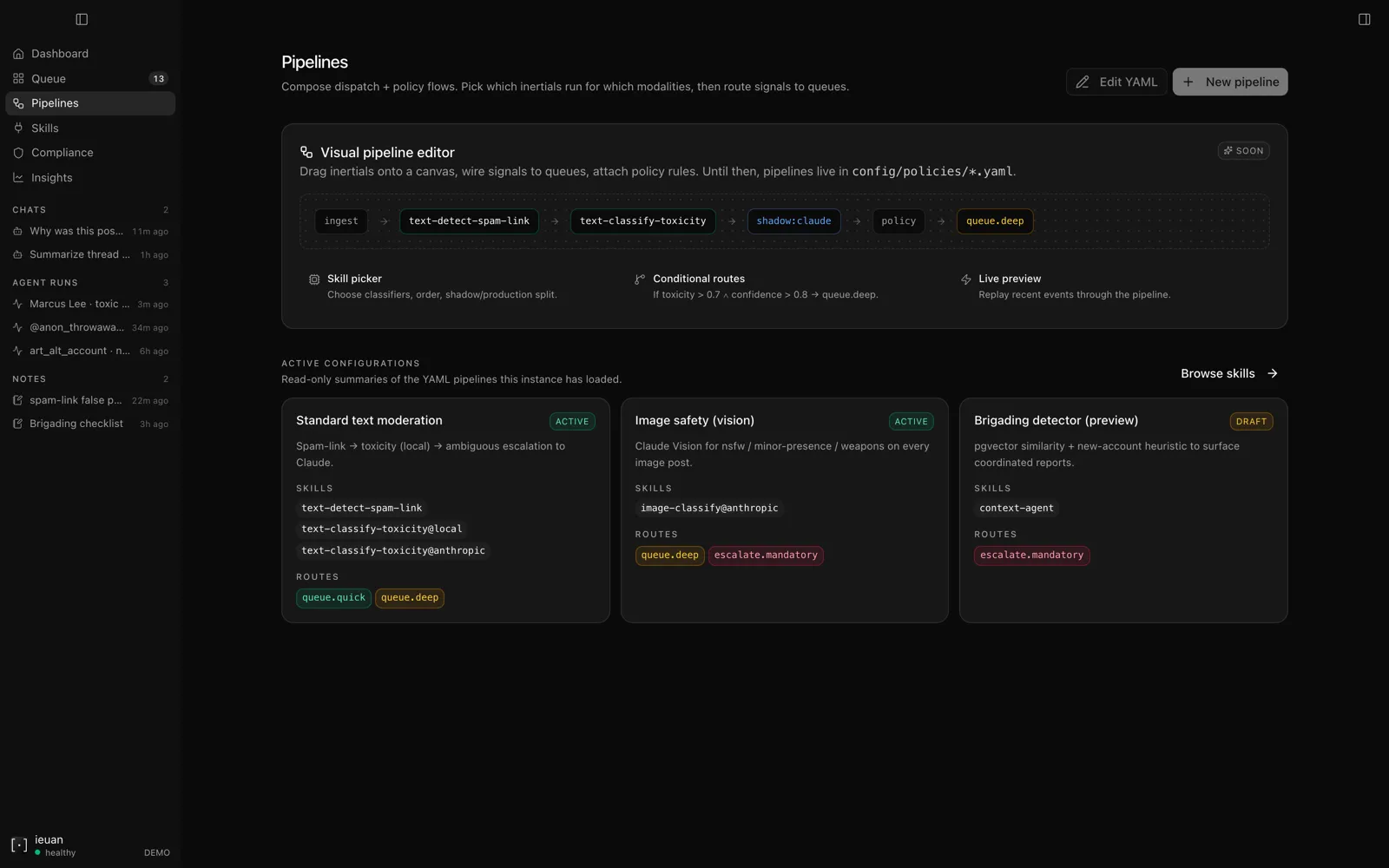Collapse the left sidebar panel icon
Screen dimensions: 1389x868
click(82, 19)
